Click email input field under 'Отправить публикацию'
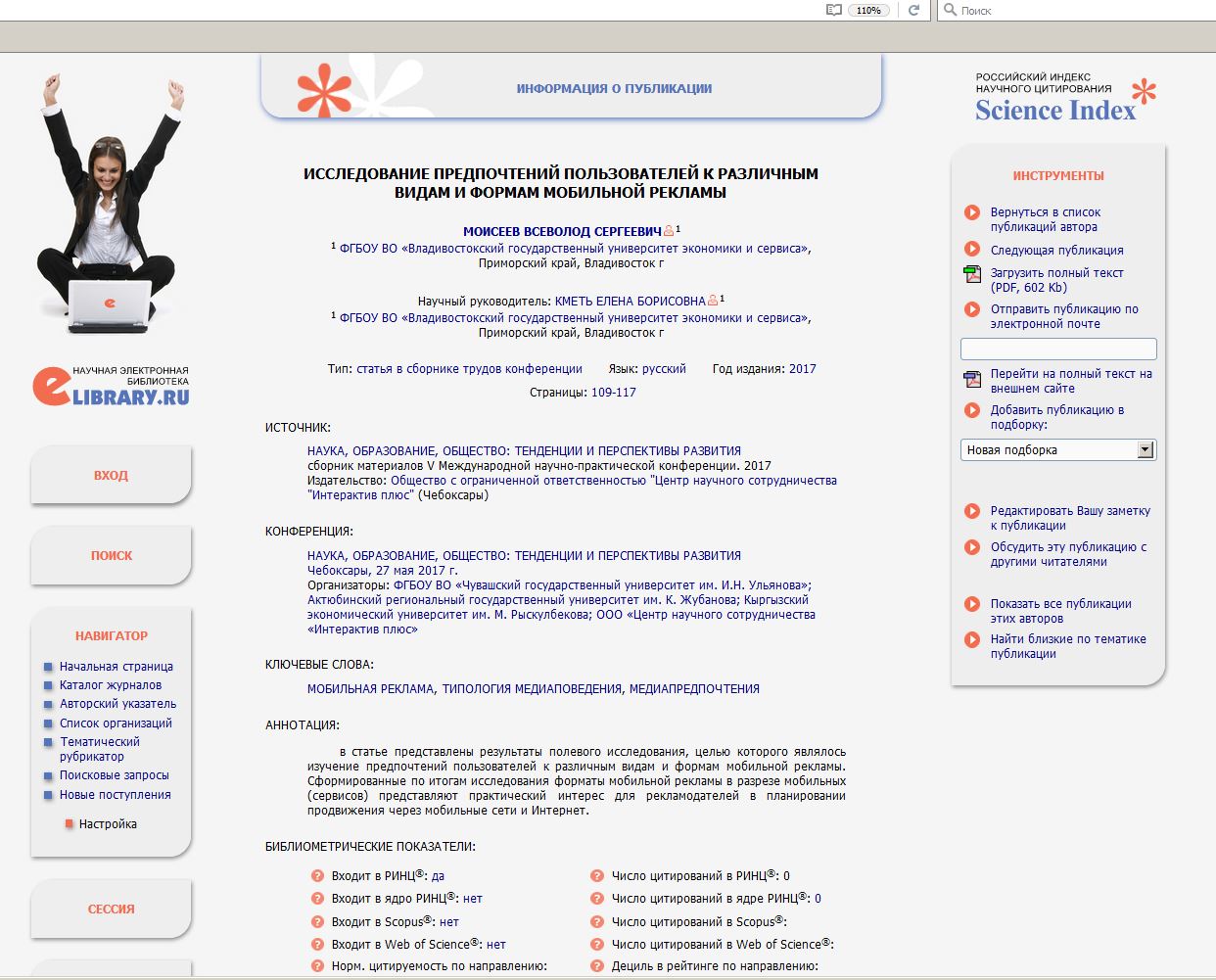The width and height of the screenshot is (1216, 980). 1058,350
